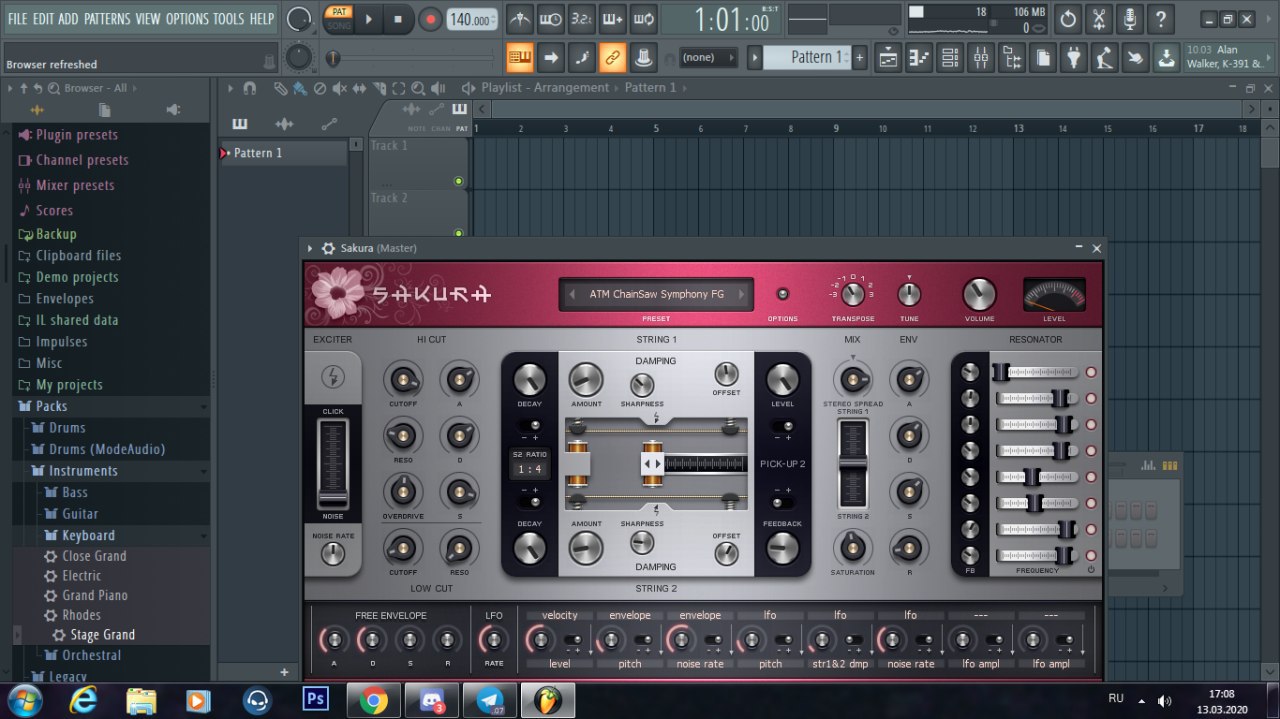Open the VIEW menu
Image resolution: width=1280 pixels, height=719 pixels.
tap(148, 19)
